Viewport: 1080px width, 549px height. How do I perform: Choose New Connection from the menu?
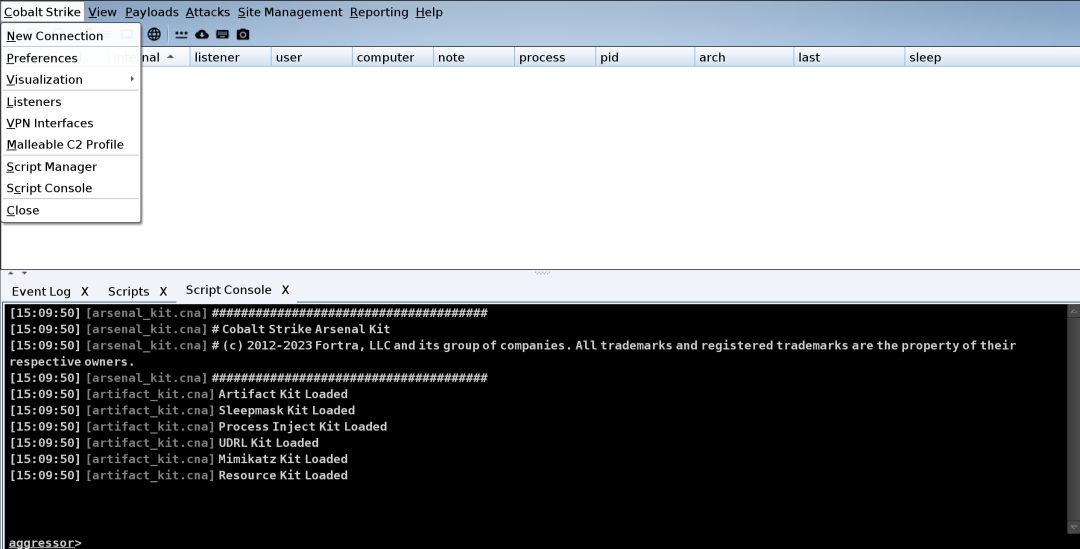[x=71, y=36]
